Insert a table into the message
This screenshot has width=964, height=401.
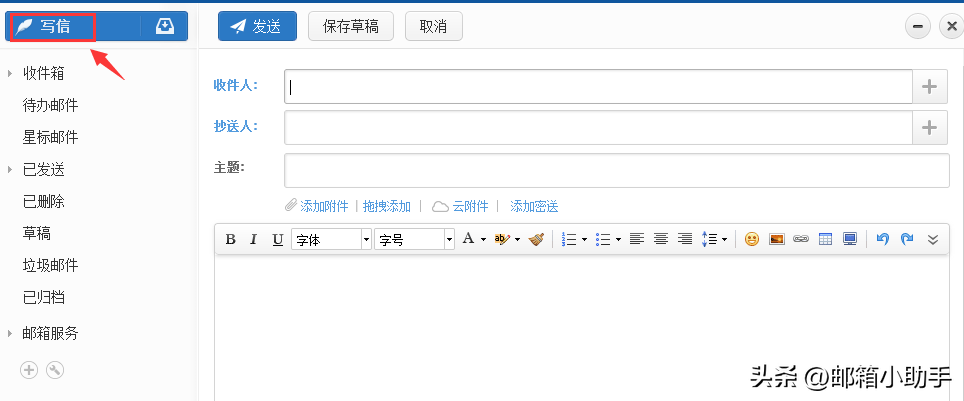click(825, 239)
